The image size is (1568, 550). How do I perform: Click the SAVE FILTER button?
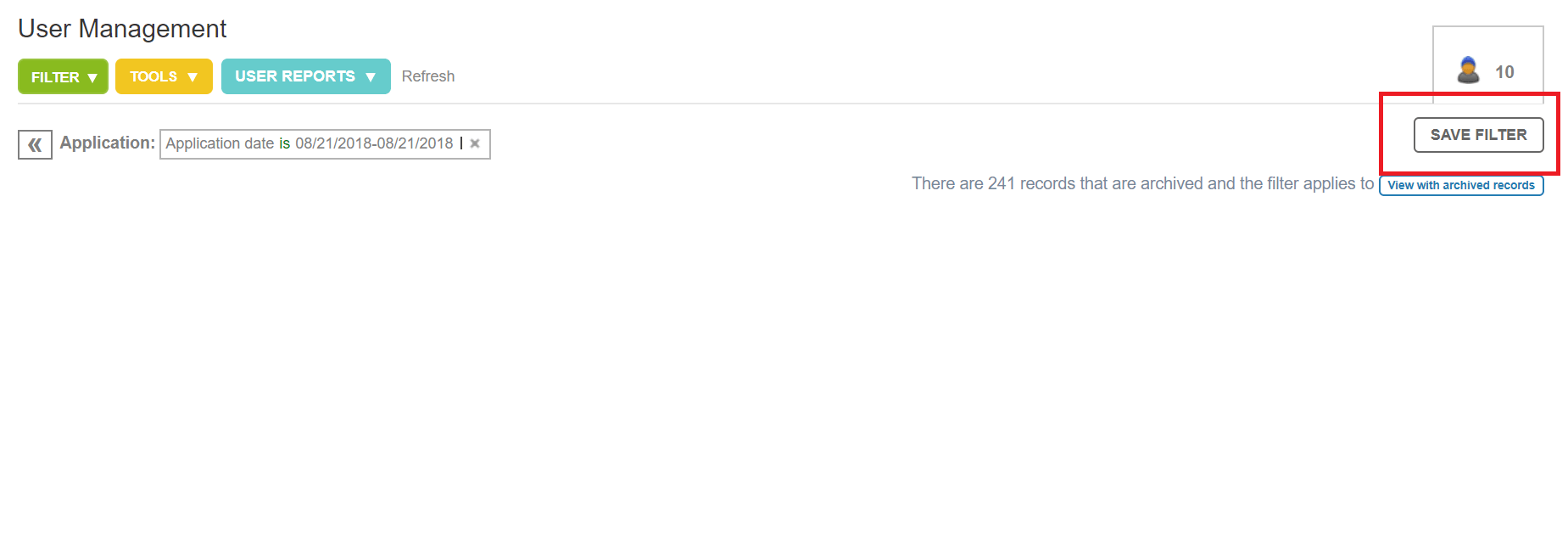pos(1478,135)
